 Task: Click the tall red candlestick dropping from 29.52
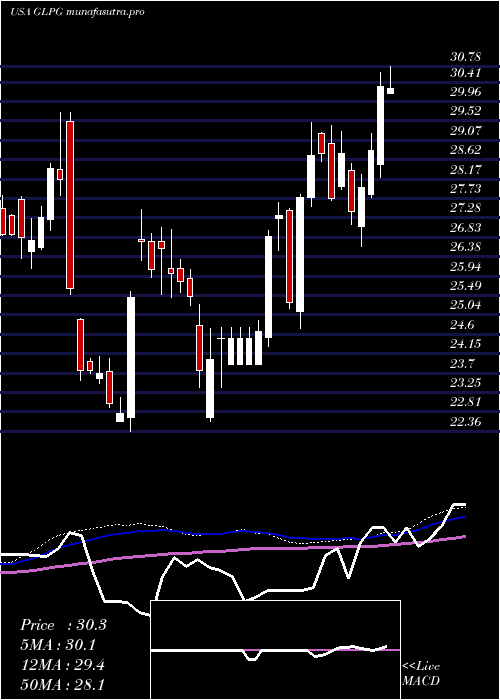tap(70, 205)
